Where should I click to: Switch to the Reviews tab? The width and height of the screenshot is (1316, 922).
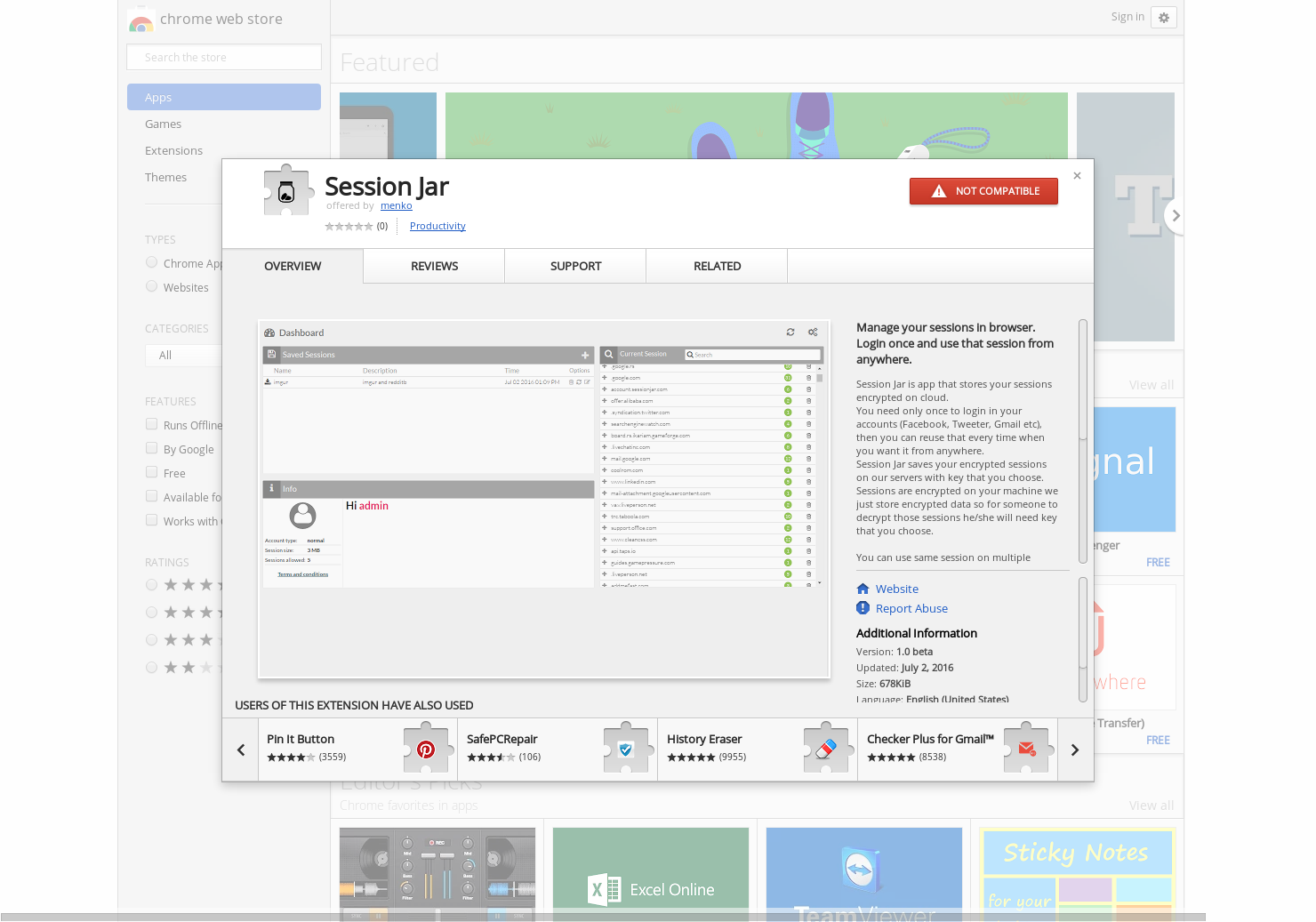[434, 266]
